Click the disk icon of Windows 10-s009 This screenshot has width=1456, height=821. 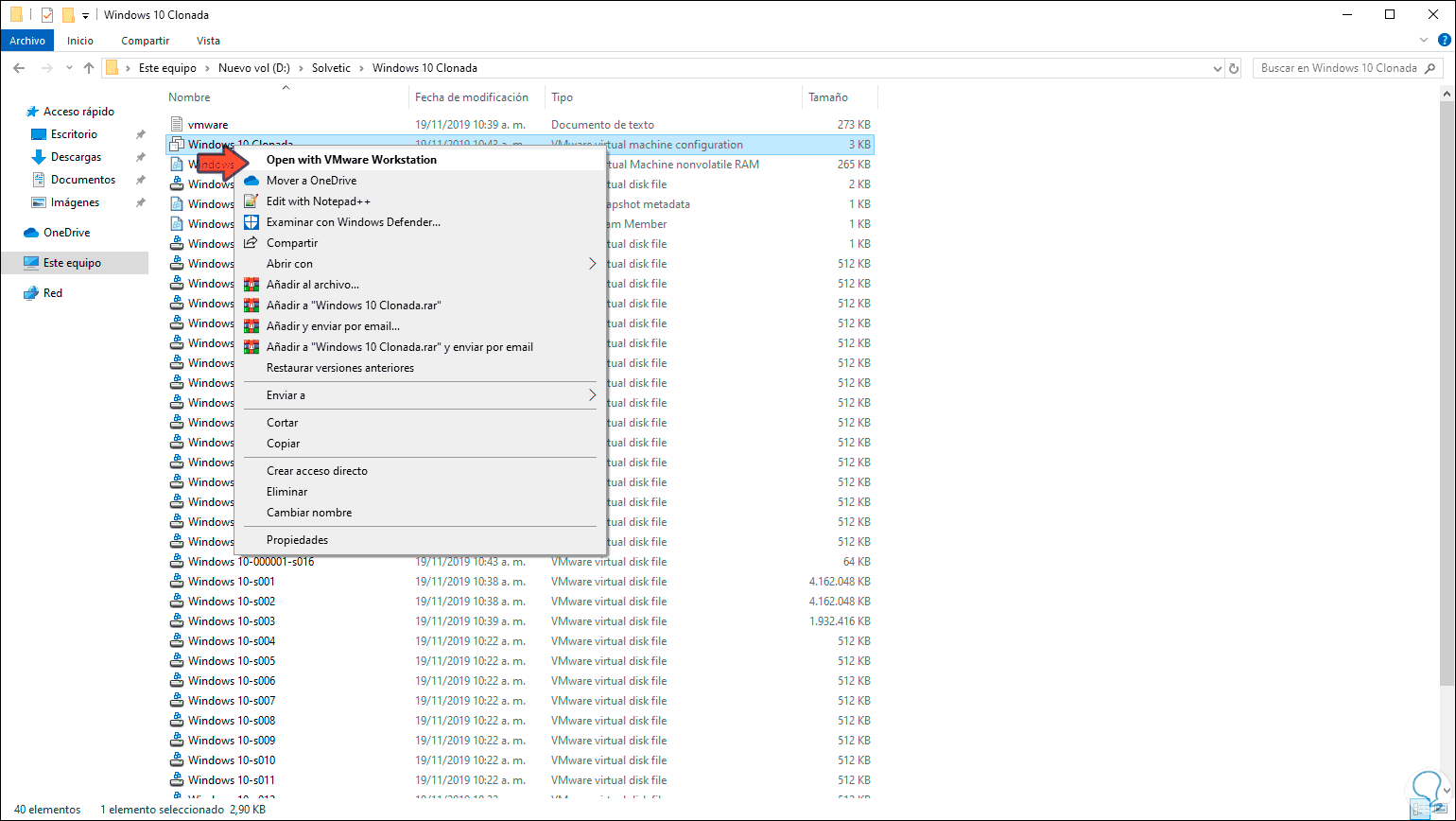pos(176,741)
